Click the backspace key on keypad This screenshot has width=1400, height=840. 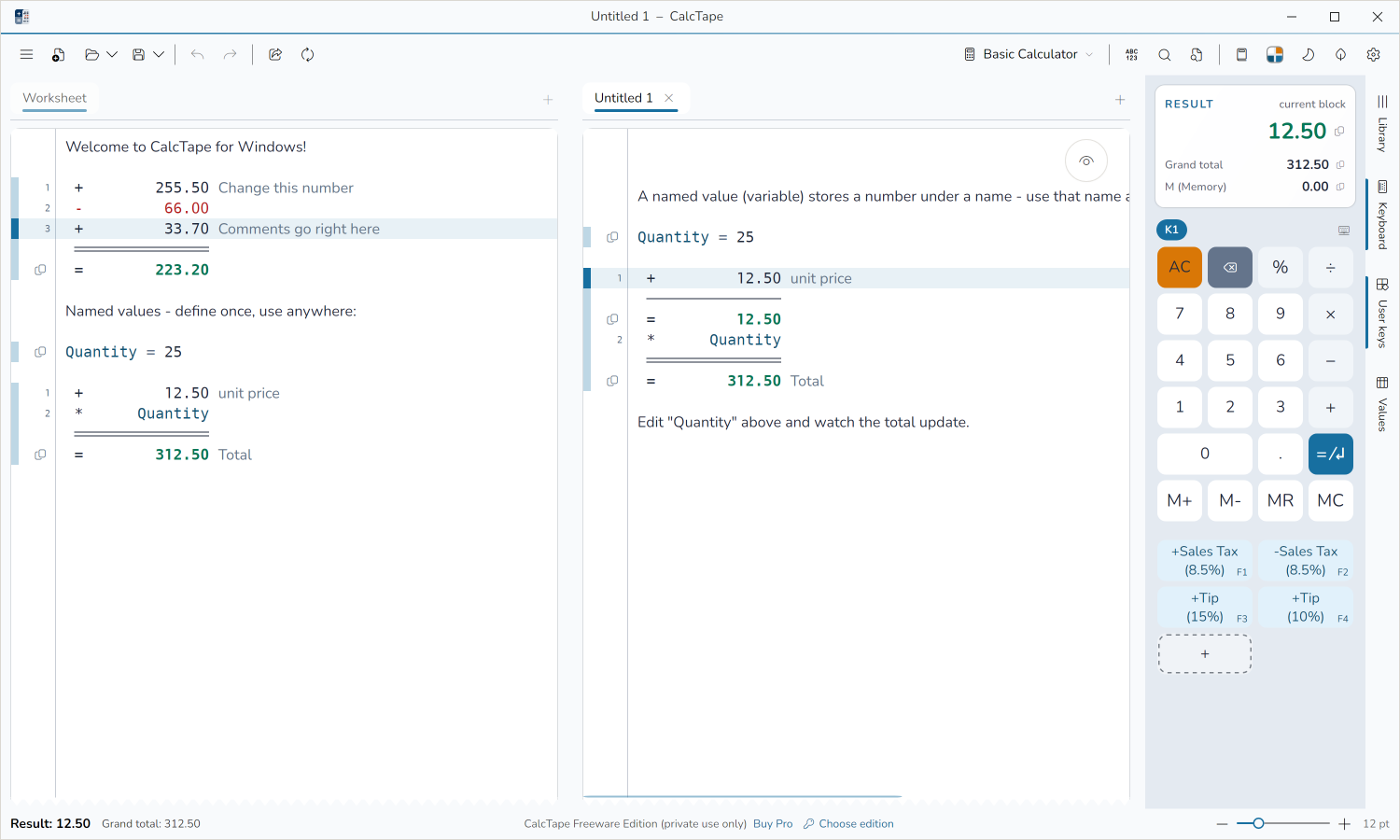point(1230,267)
